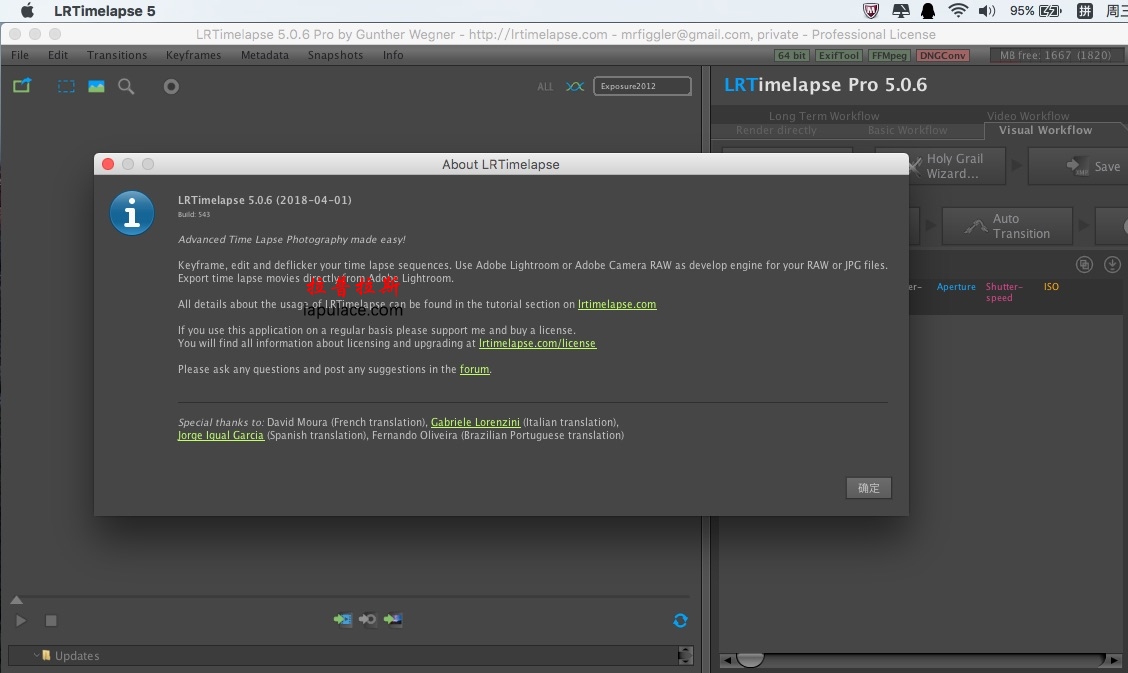Click the image import icon with green arrow

click(x=393, y=619)
